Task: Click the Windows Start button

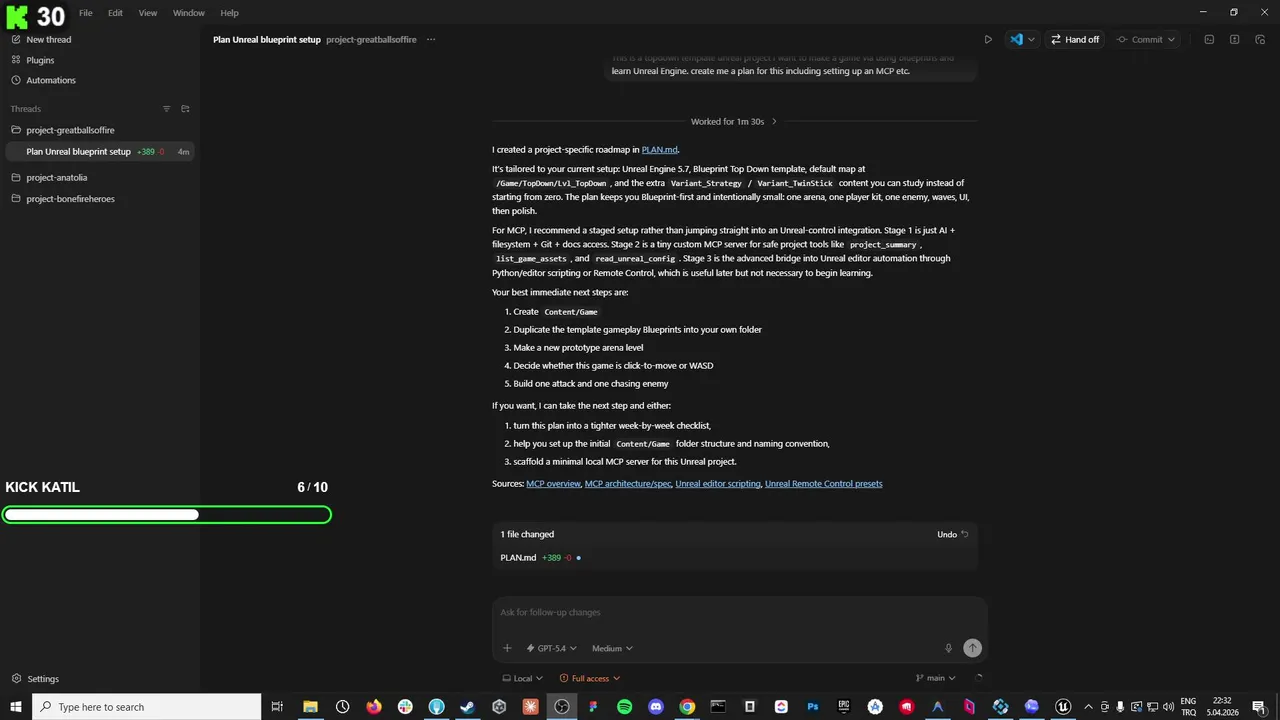Action: [16, 707]
